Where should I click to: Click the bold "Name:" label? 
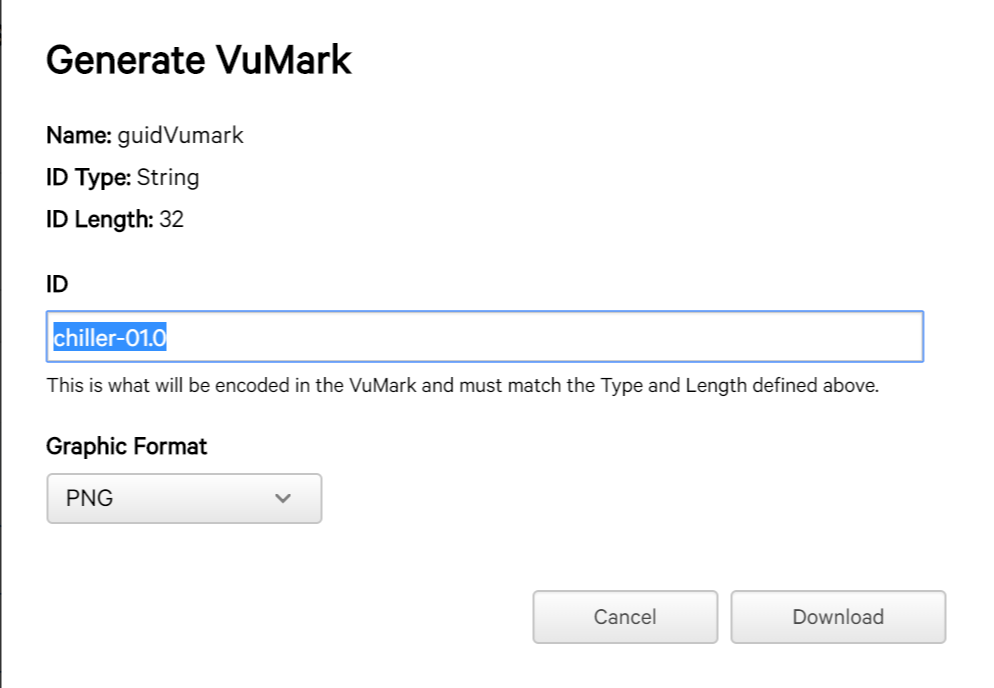click(x=79, y=135)
